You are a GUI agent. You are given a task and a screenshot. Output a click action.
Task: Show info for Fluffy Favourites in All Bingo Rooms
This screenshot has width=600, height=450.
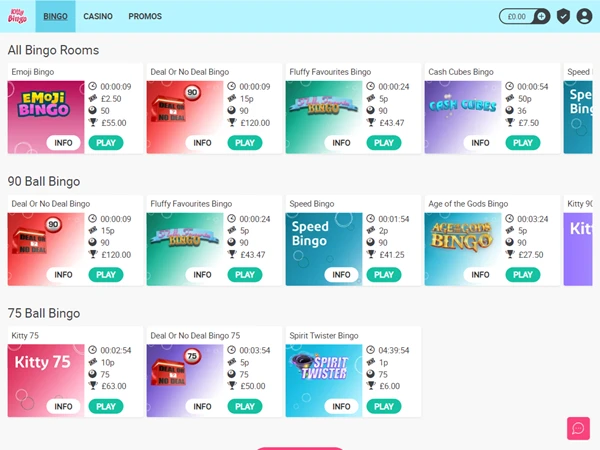coord(341,143)
